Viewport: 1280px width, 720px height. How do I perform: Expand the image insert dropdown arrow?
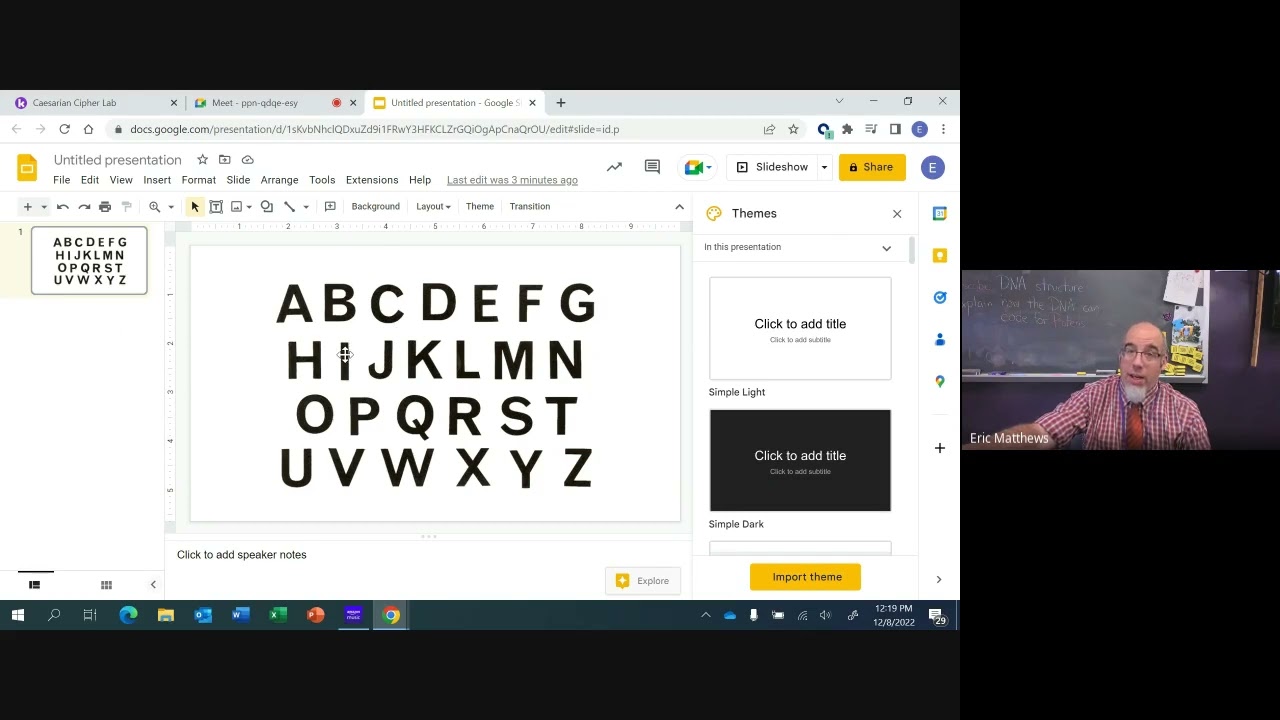point(249,207)
